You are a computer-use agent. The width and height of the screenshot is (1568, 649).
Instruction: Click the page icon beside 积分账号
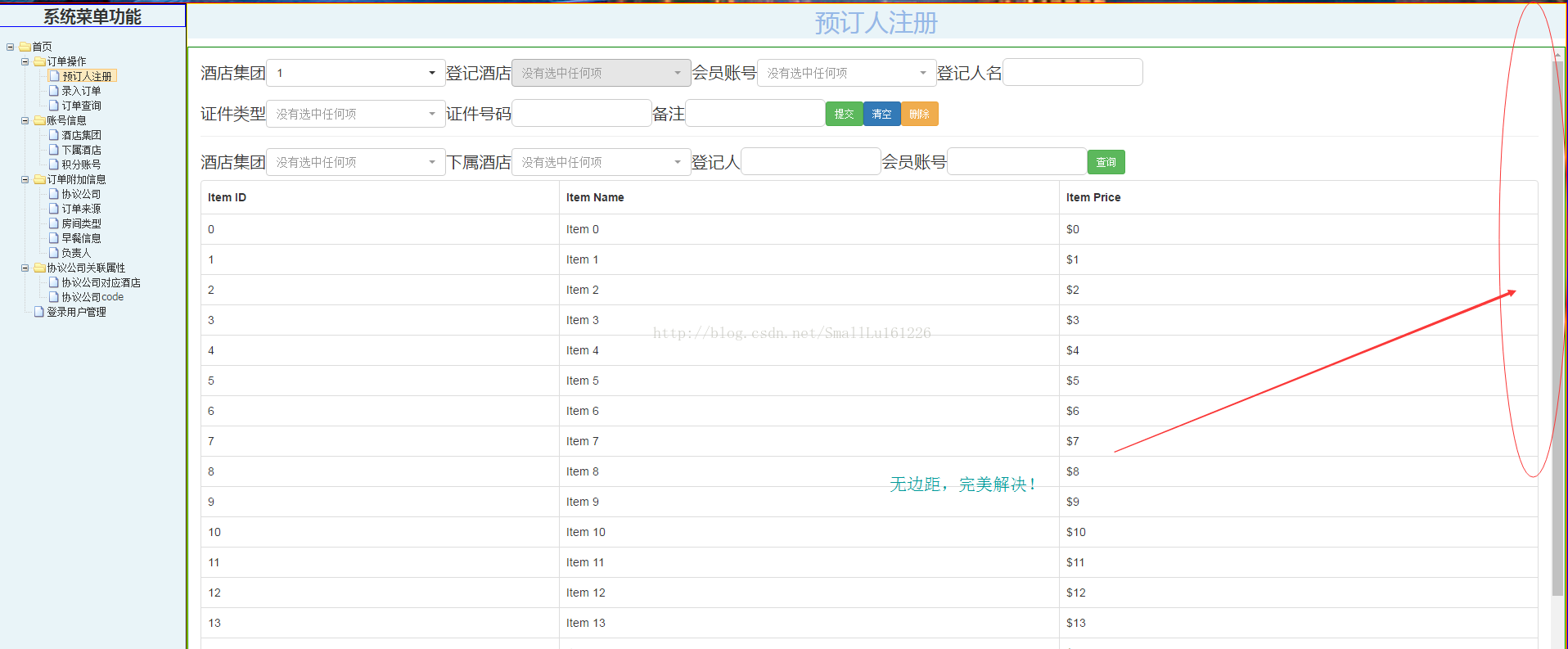(x=54, y=165)
